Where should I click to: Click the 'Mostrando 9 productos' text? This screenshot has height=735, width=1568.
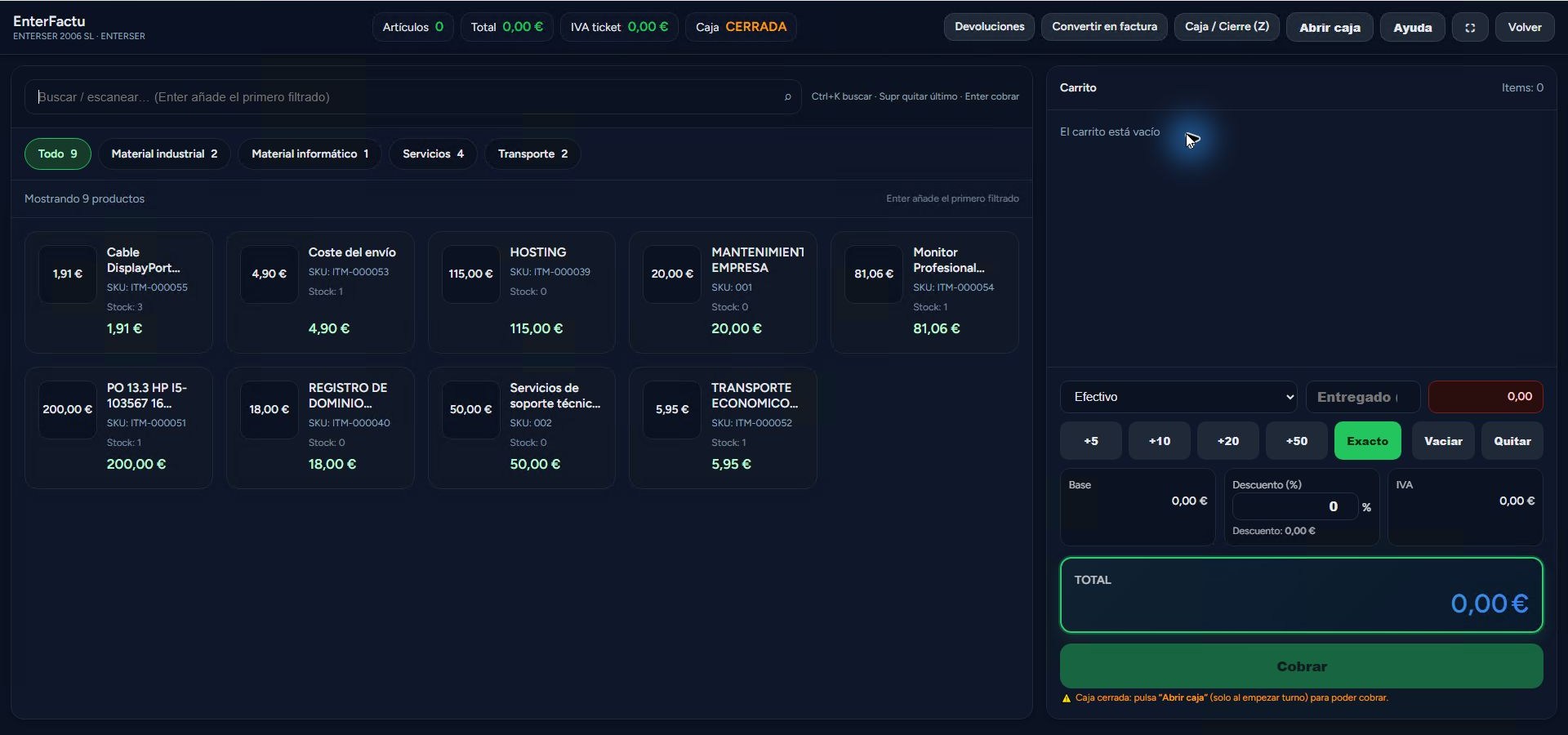point(84,199)
